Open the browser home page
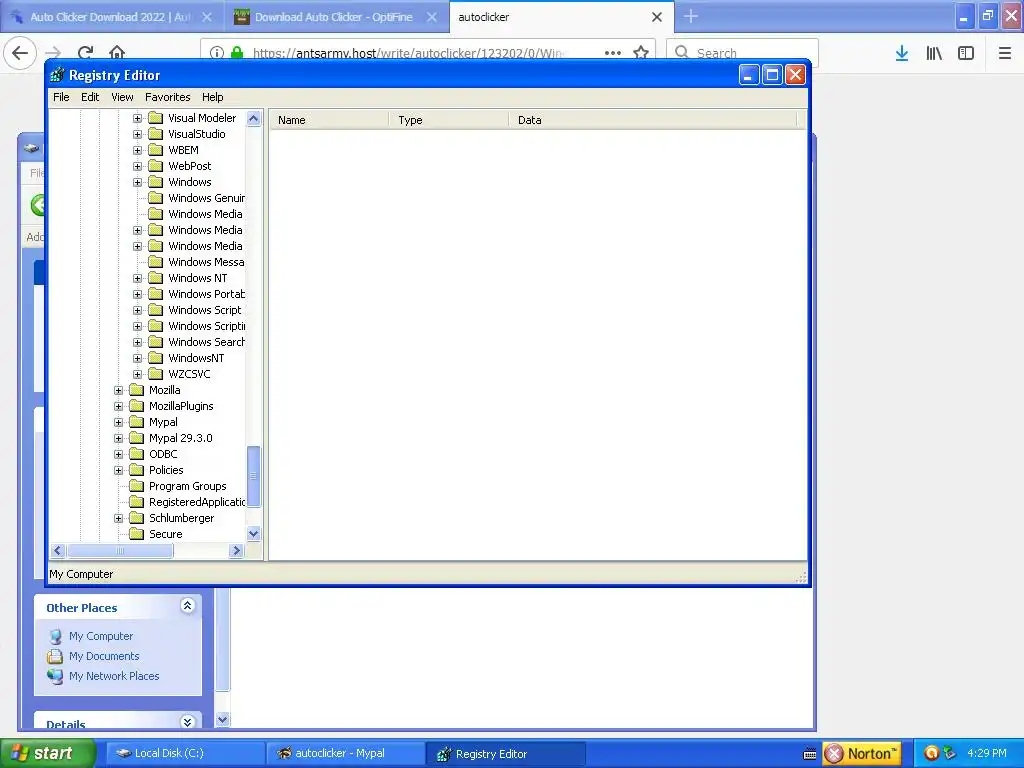 pyautogui.click(x=117, y=52)
